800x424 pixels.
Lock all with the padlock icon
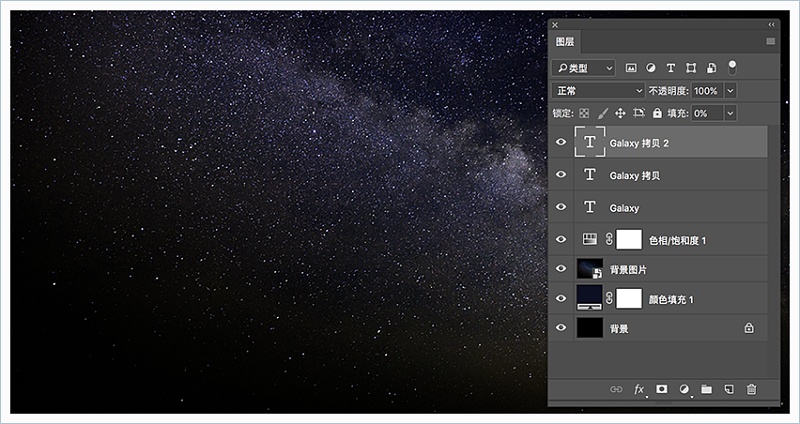(657, 114)
